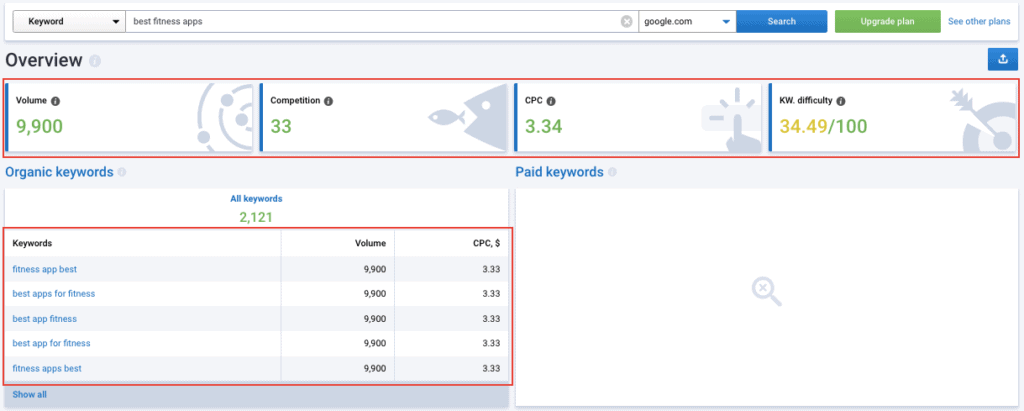The image size is (1024, 411).
Task: Select the All keywords tab heading
Action: tap(256, 199)
